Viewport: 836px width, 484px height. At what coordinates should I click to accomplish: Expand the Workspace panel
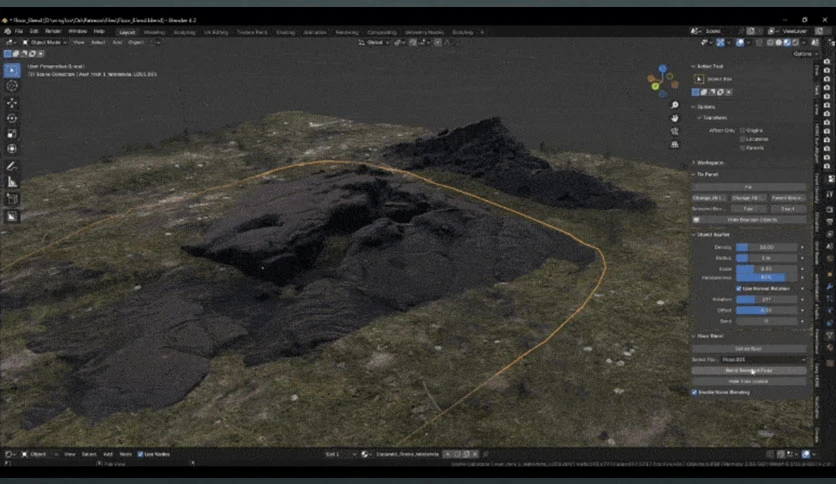[x=694, y=163]
